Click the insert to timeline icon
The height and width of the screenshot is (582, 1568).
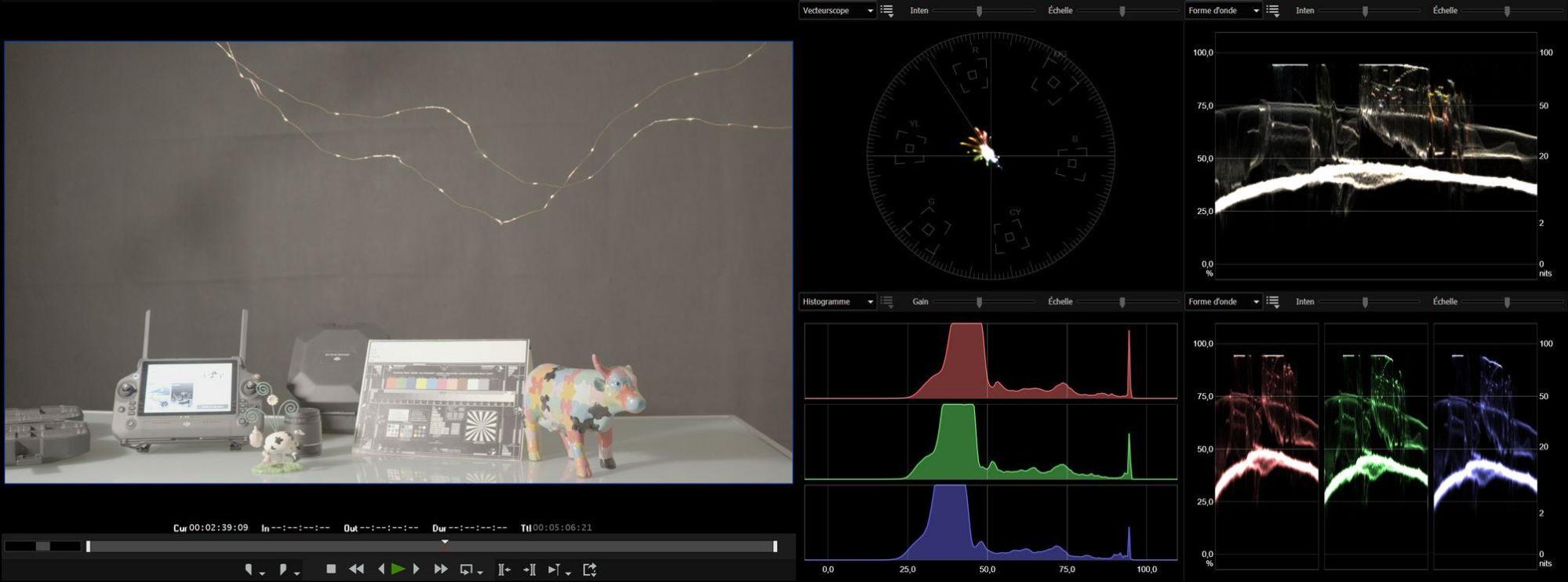click(504, 569)
